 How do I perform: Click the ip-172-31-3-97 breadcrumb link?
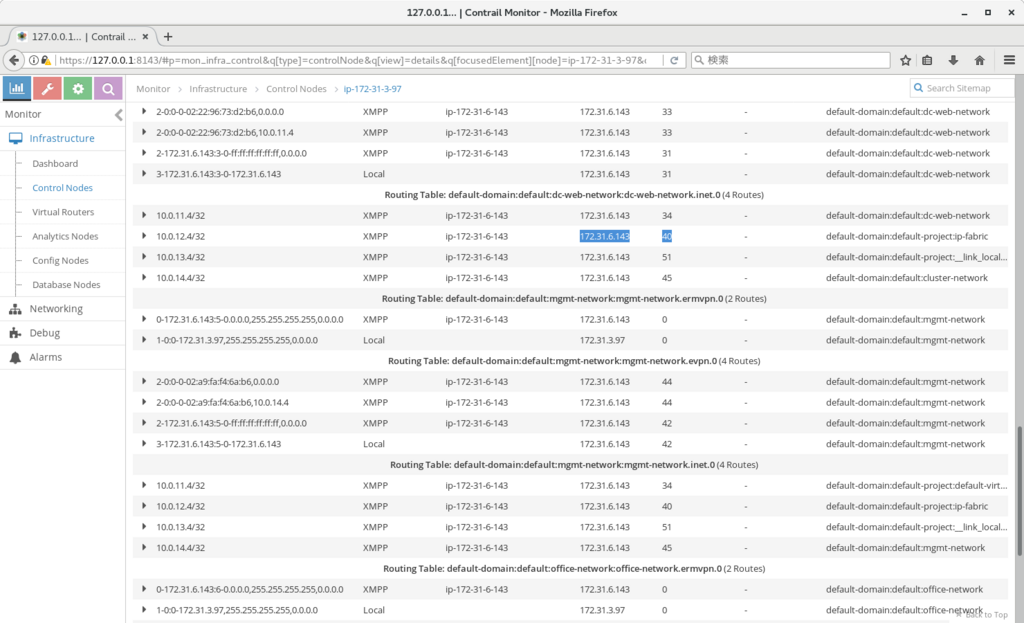coord(372,89)
